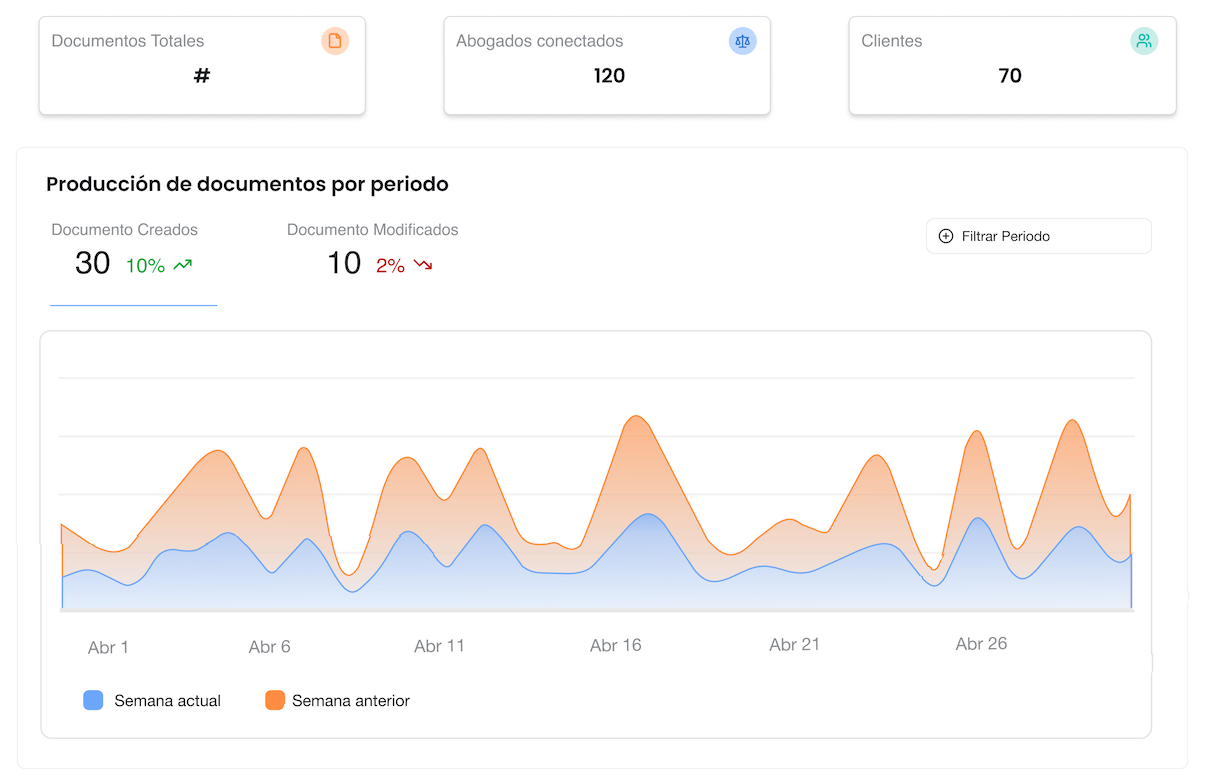Click the people icon on Clientes card
This screenshot has width=1208, height=783.
pyautogui.click(x=1144, y=41)
